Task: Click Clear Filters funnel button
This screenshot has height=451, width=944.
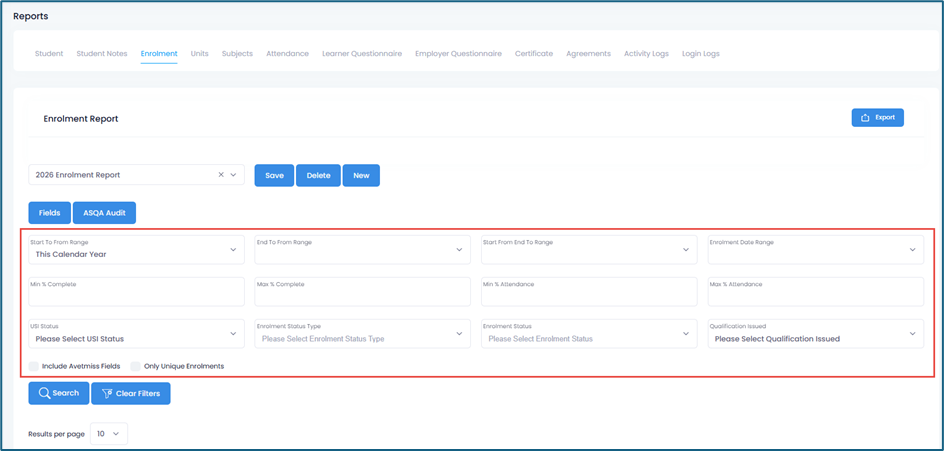Action: click(x=131, y=394)
